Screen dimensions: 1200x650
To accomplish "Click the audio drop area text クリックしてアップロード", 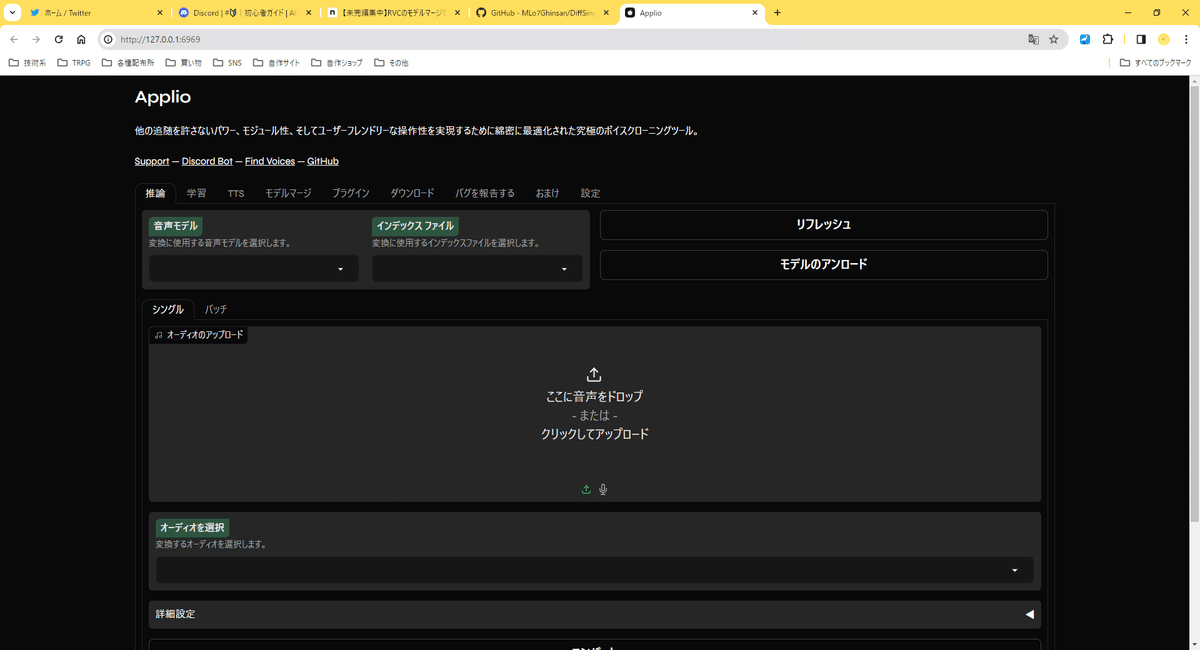I will pyautogui.click(x=595, y=434).
